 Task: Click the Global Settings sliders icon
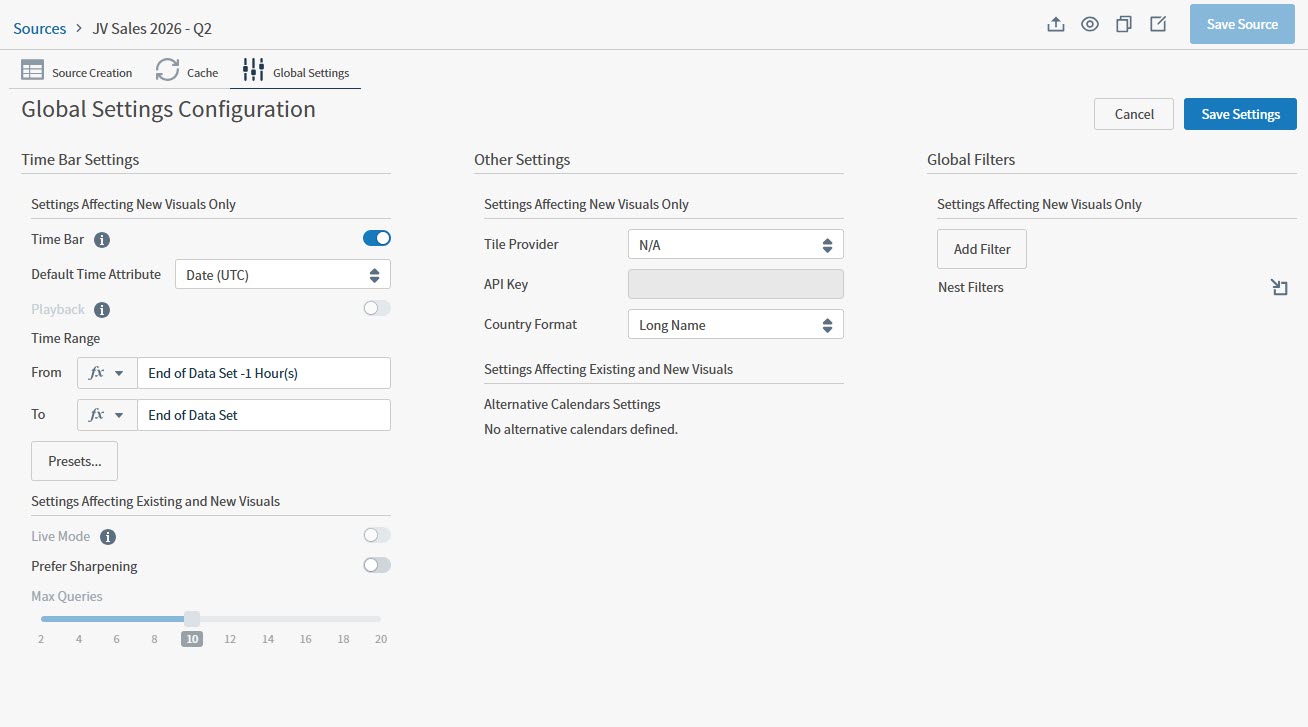[254, 71]
